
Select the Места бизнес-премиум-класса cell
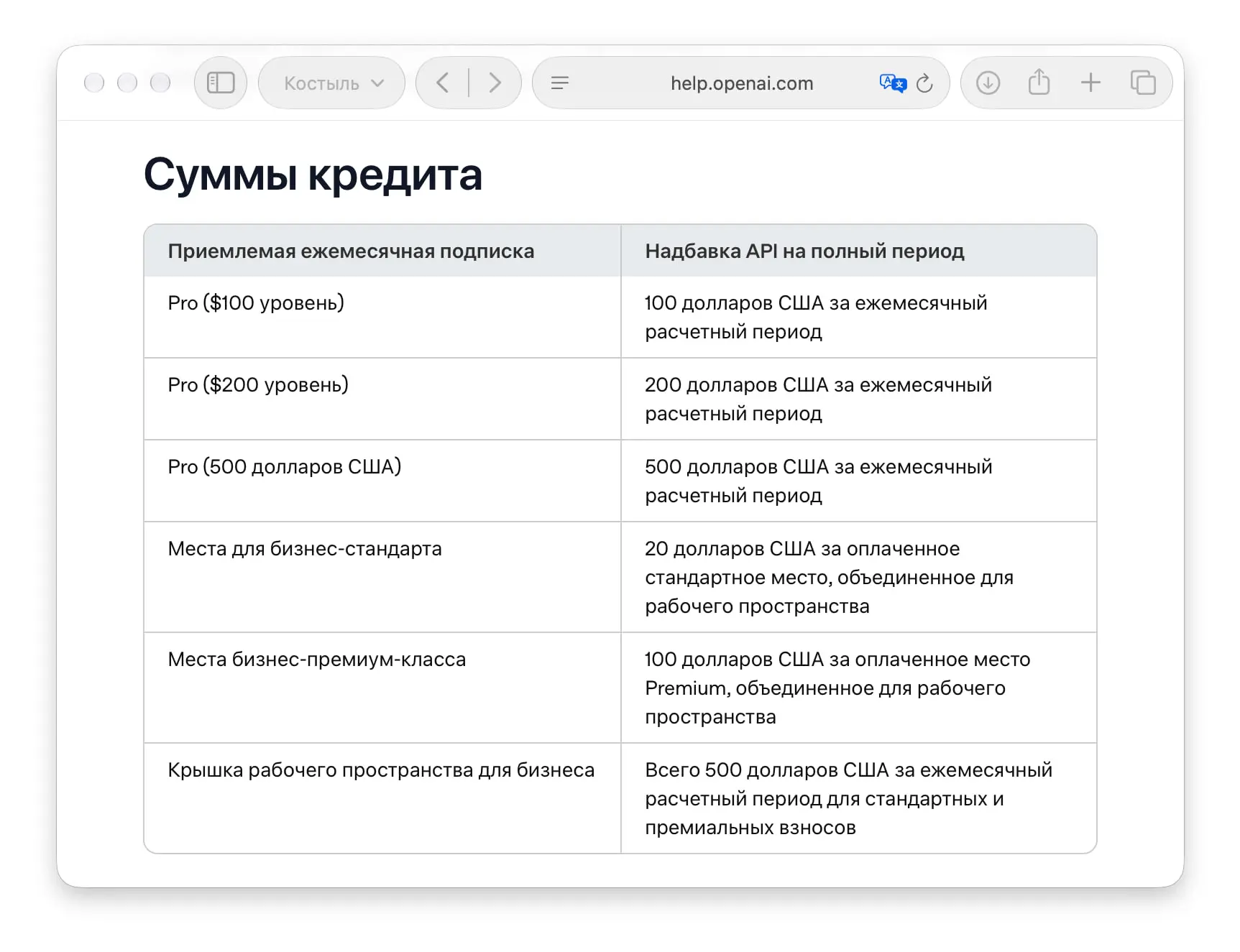click(382, 688)
